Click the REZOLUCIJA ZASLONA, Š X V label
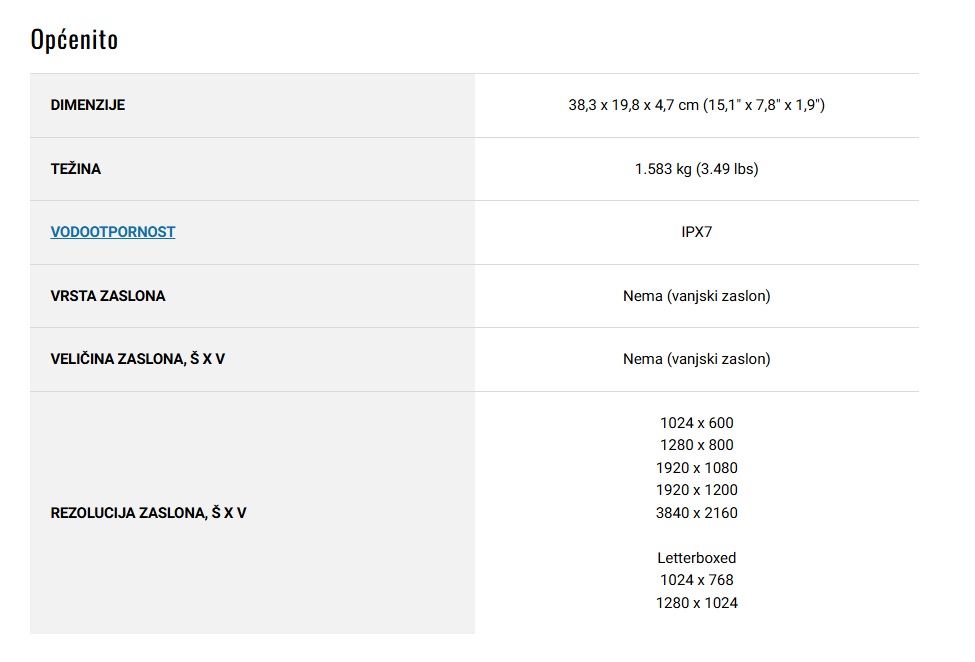Screen dimensions: 975x662 (148, 513)
